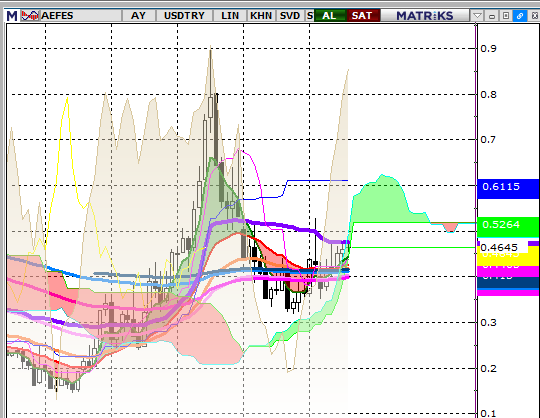
Task: Maximize the chart window
Action: [x=506, y=16]
